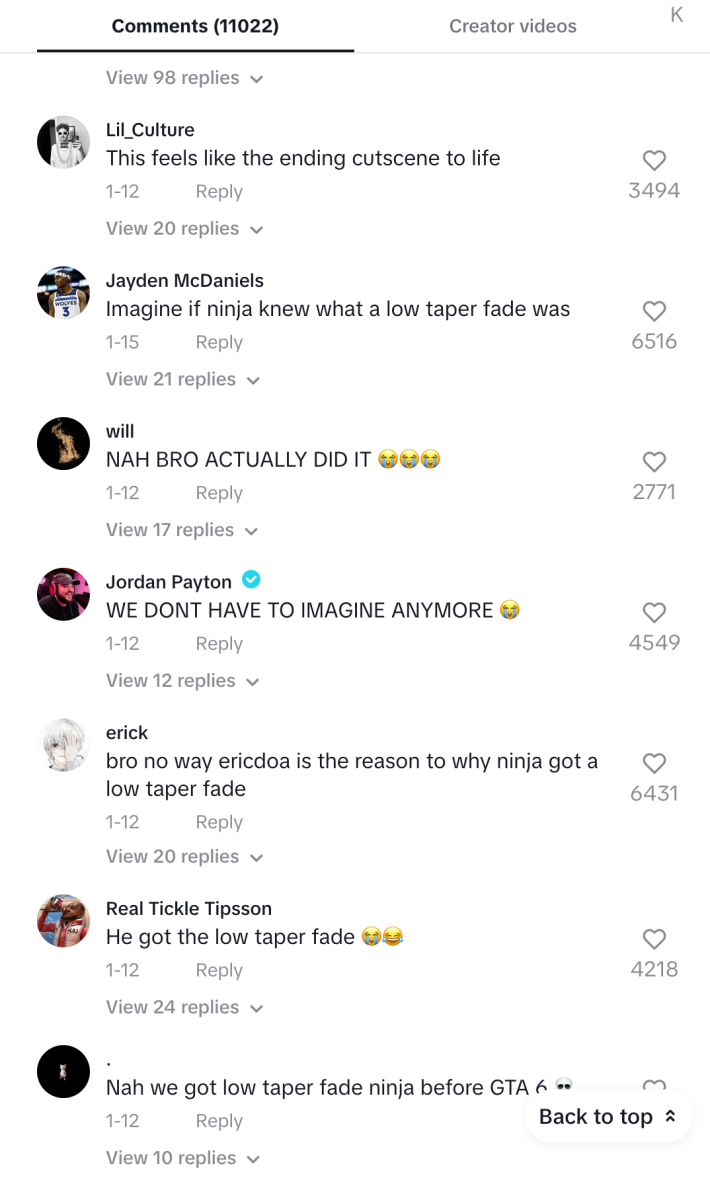Tap the heart on Jayden McDaniels' comment
The image size is (710, 1182).
click(x=654, y=311)
